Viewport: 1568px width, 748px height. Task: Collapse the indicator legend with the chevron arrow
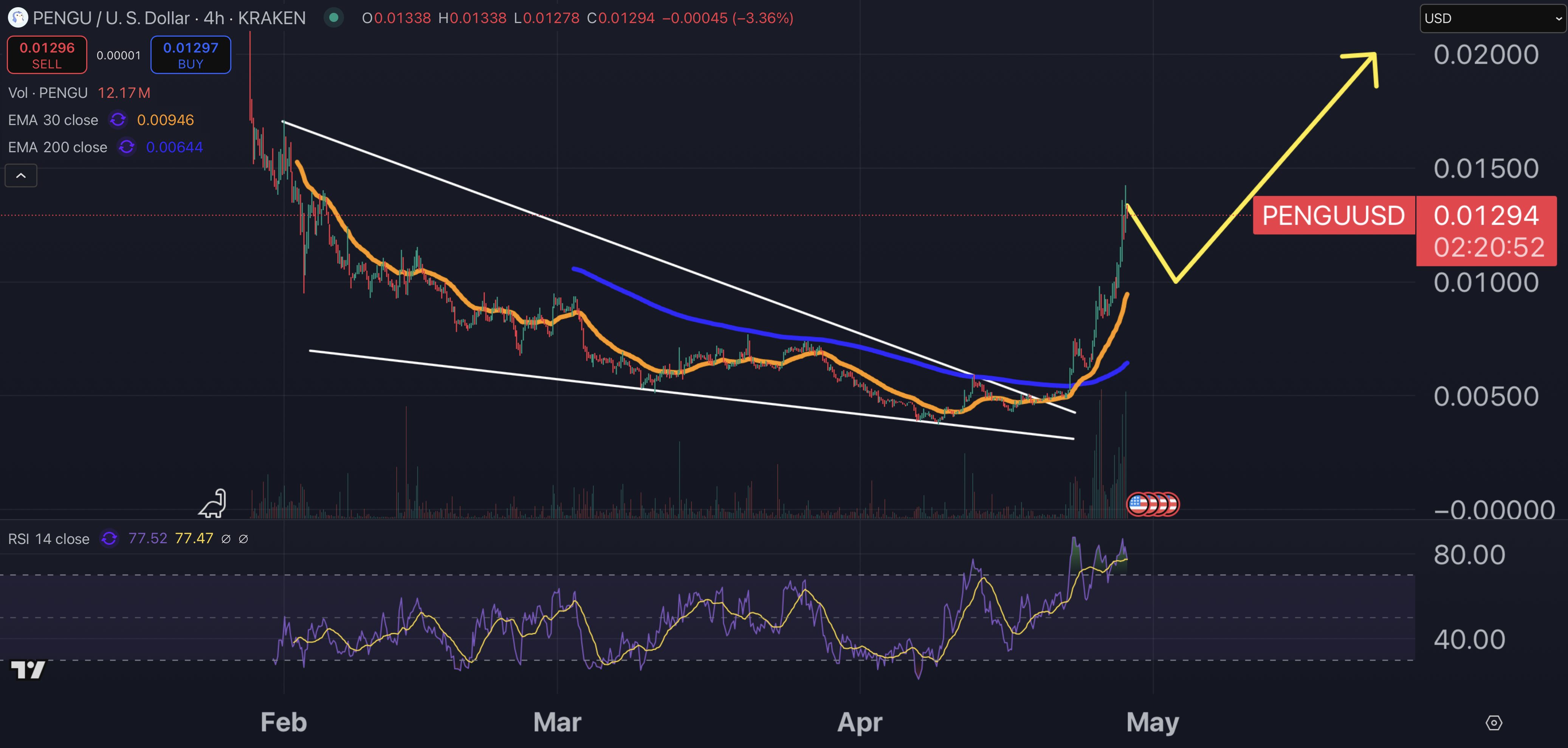[21, 175]
